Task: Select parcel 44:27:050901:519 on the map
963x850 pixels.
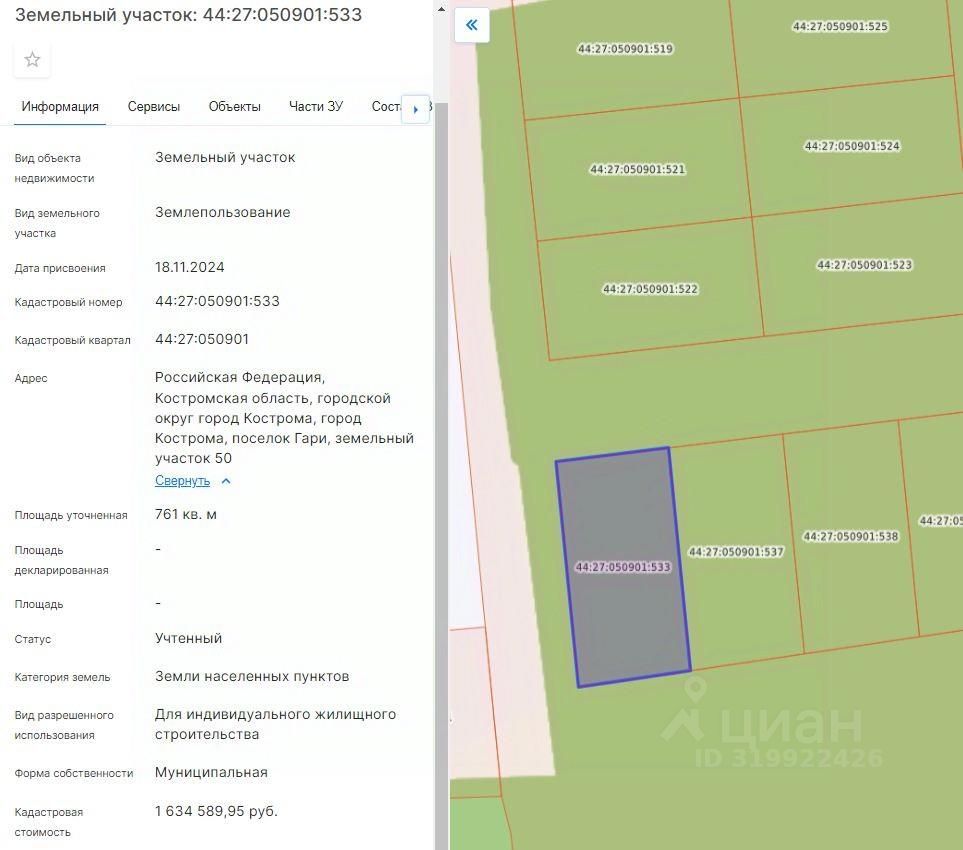Action: pos(625,49)
